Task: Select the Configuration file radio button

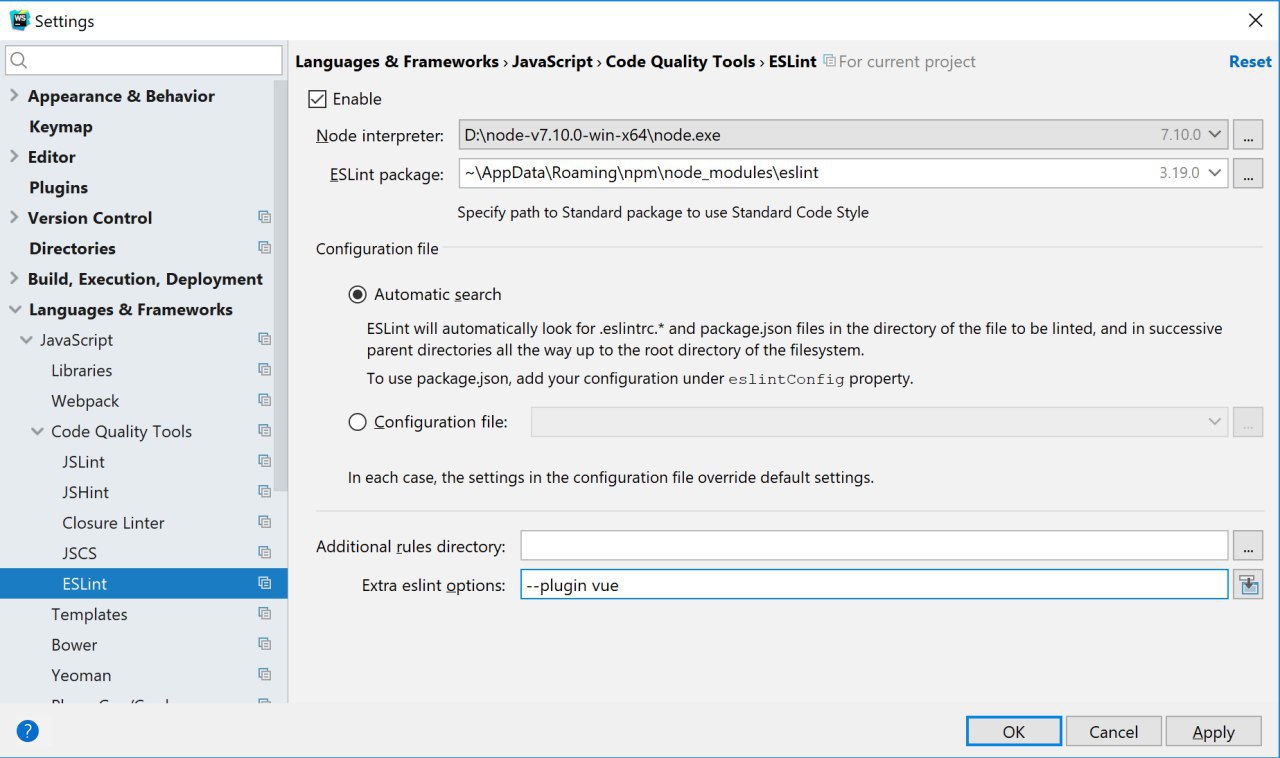Action: [x=357, y=422]
